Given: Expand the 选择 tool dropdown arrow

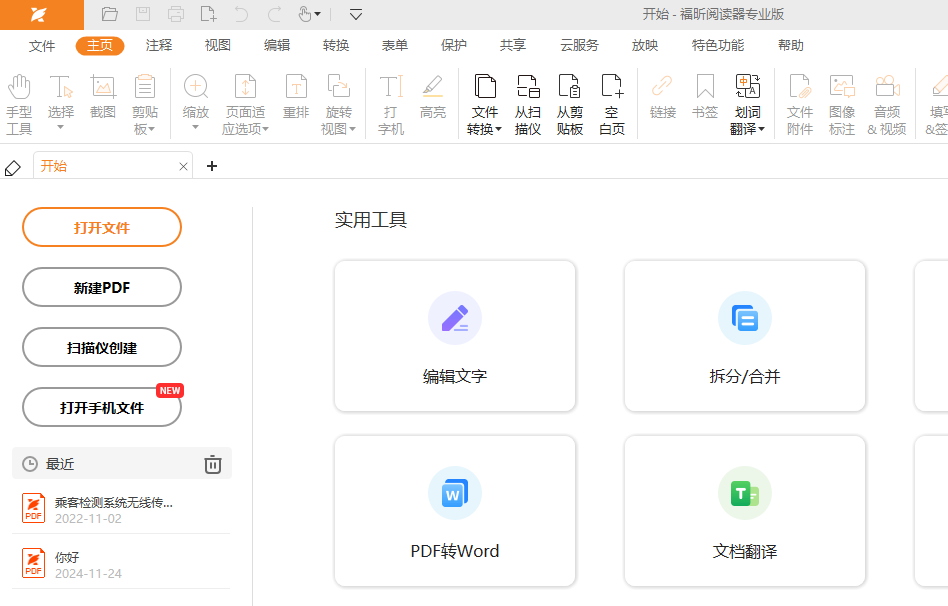Looking at the screenshot, I should pyautogui.click(x=61, y=128).
